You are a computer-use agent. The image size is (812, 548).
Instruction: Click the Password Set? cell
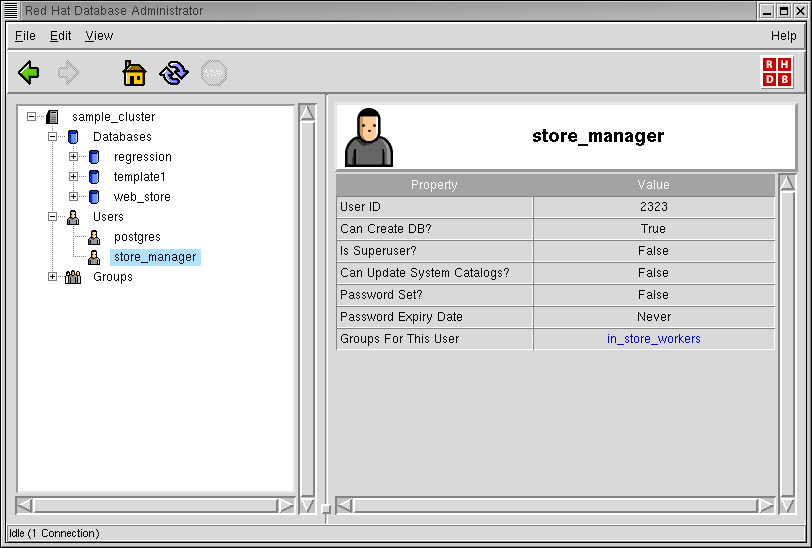click(x=435, y=295)
